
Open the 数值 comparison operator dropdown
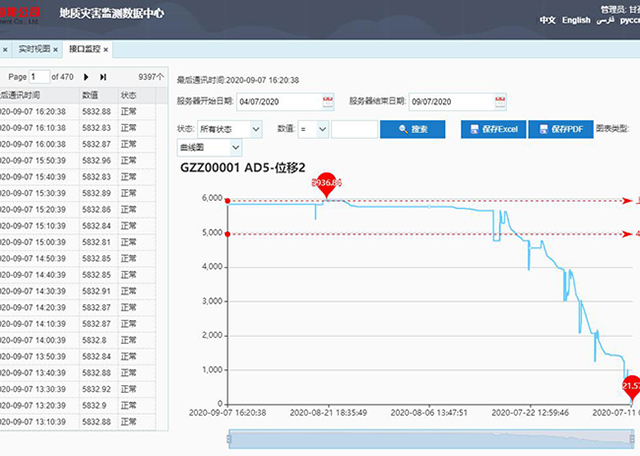(x=314, y=129)
